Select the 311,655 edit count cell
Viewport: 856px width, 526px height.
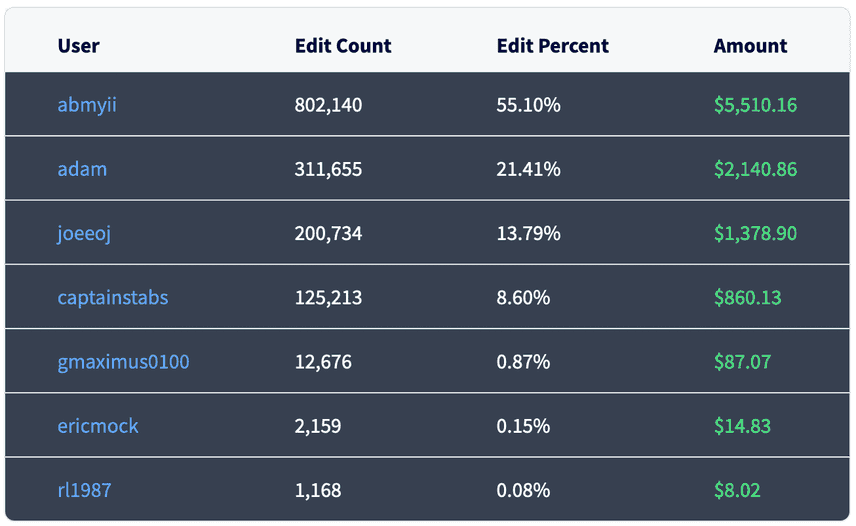pyautogui.click(x=328, y=169)
